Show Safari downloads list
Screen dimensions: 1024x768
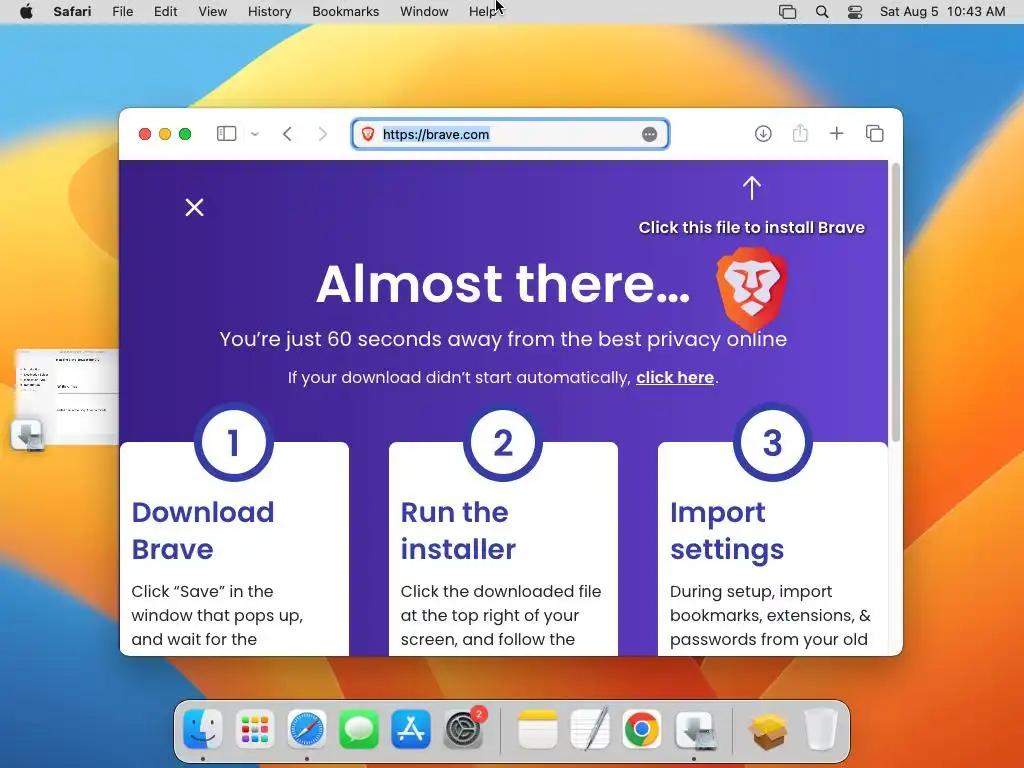[x=763, y=134]
